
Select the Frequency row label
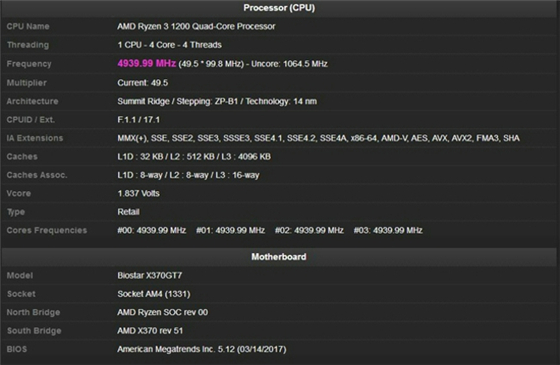29,64
